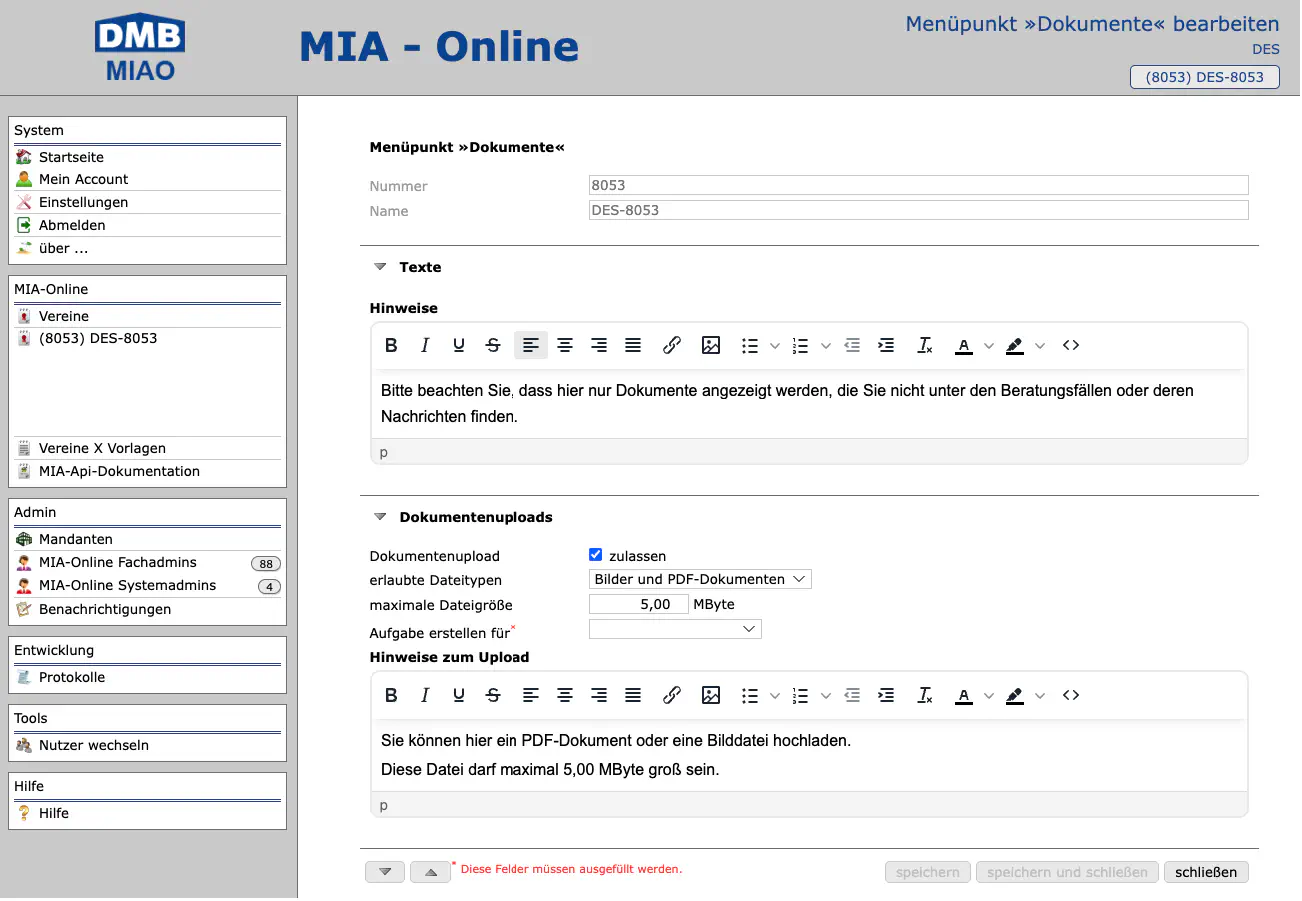Toggle justify alignment in the Hinweise editor
Viewport: 1302px width, 901px height.
pyautogui.click(x=633, y=346)
